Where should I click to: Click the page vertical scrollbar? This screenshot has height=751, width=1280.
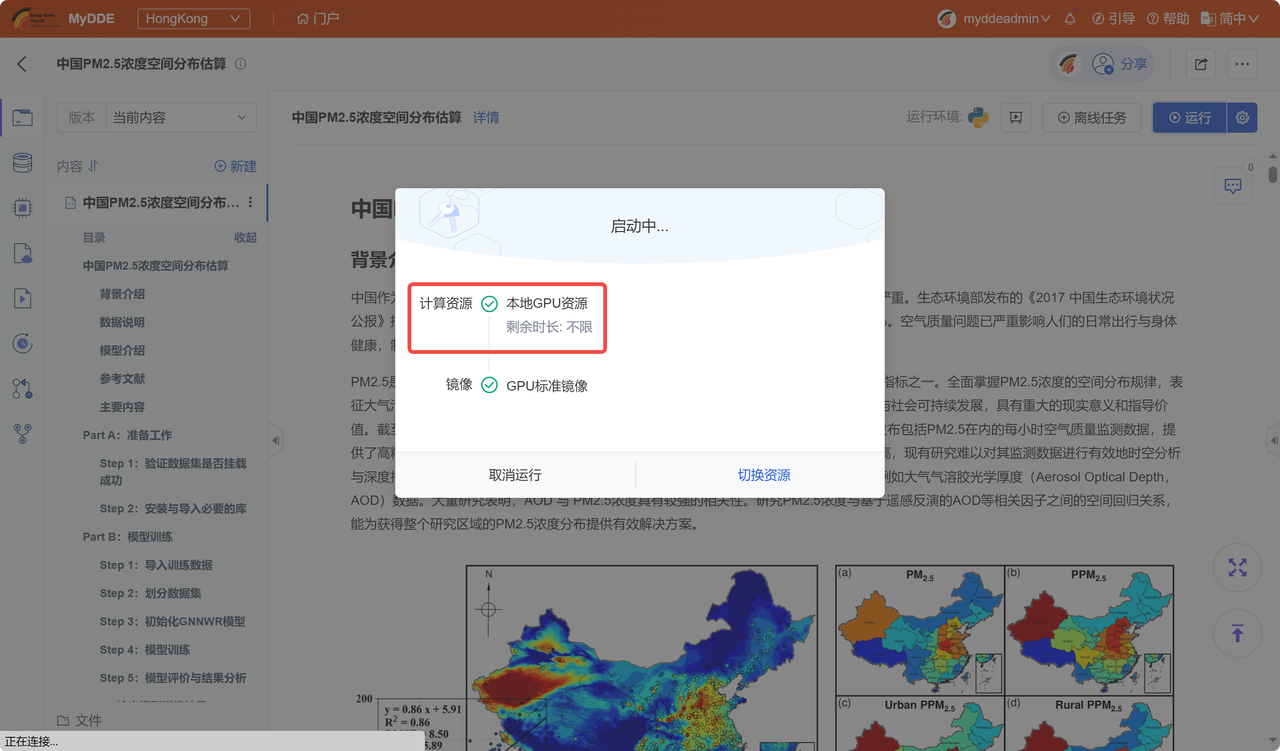[1273, 175]
